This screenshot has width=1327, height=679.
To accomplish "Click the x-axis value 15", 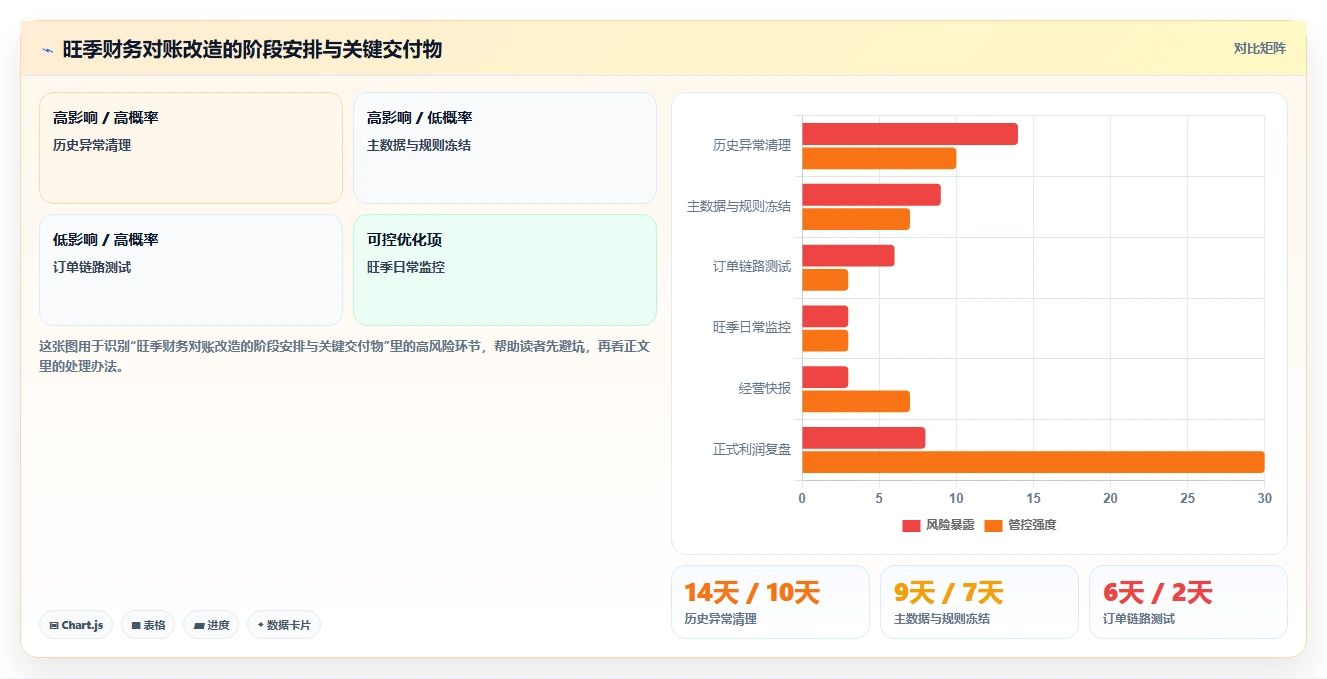I will pos(1033,498).
